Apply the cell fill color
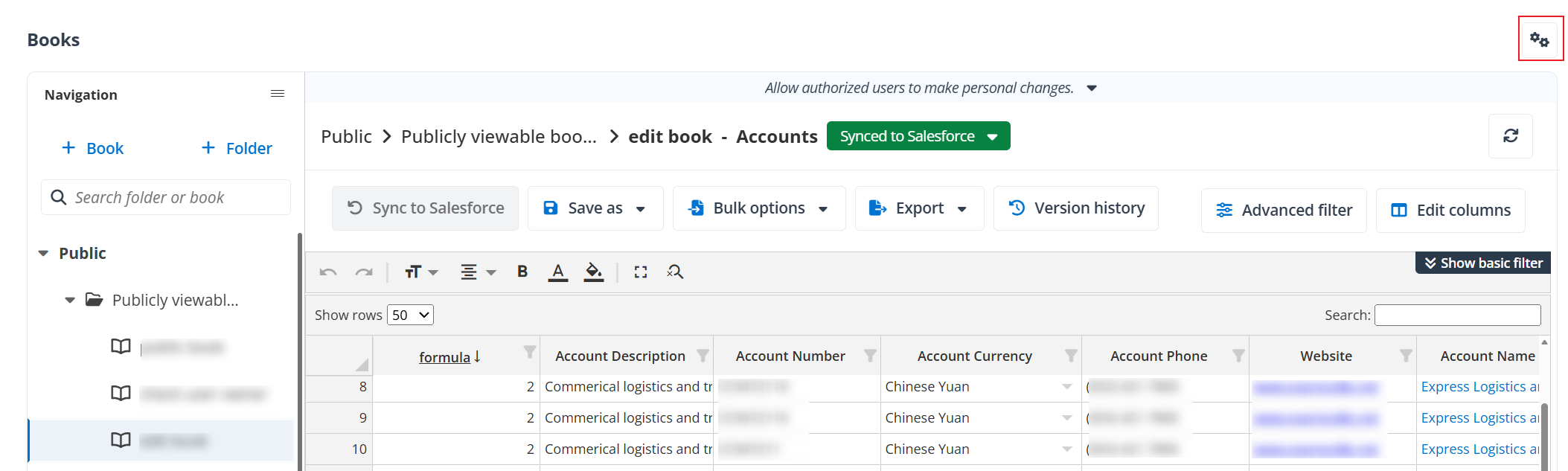Image resolution: width=1568 pixels, height=471 pixels. click(x=593, y=272)
